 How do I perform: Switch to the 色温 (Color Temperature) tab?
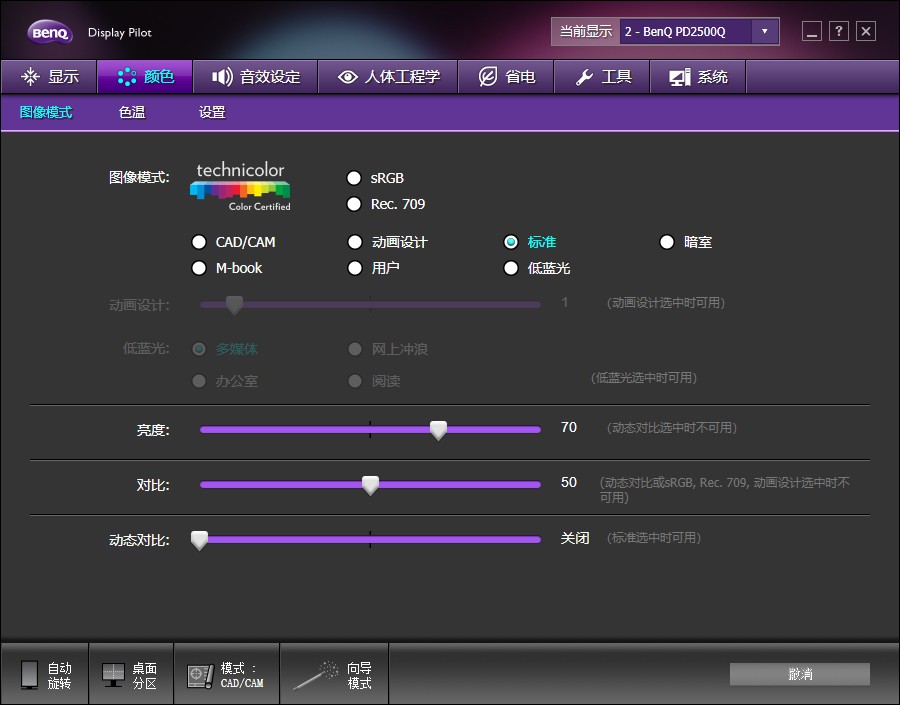[130, 113]
